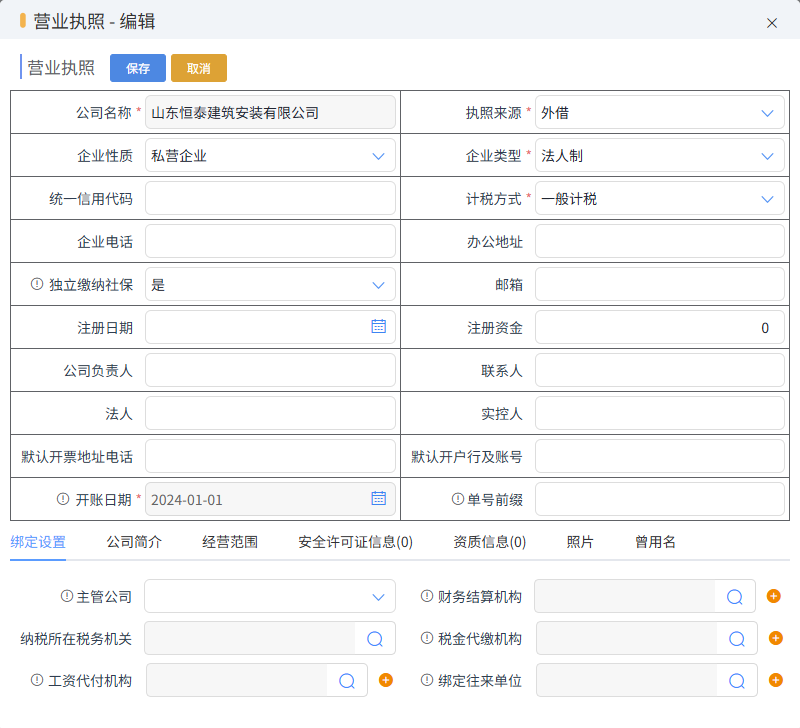Switch to the 安全许可证信息(0) tab

pyautogui.click(x=356, y=542)
